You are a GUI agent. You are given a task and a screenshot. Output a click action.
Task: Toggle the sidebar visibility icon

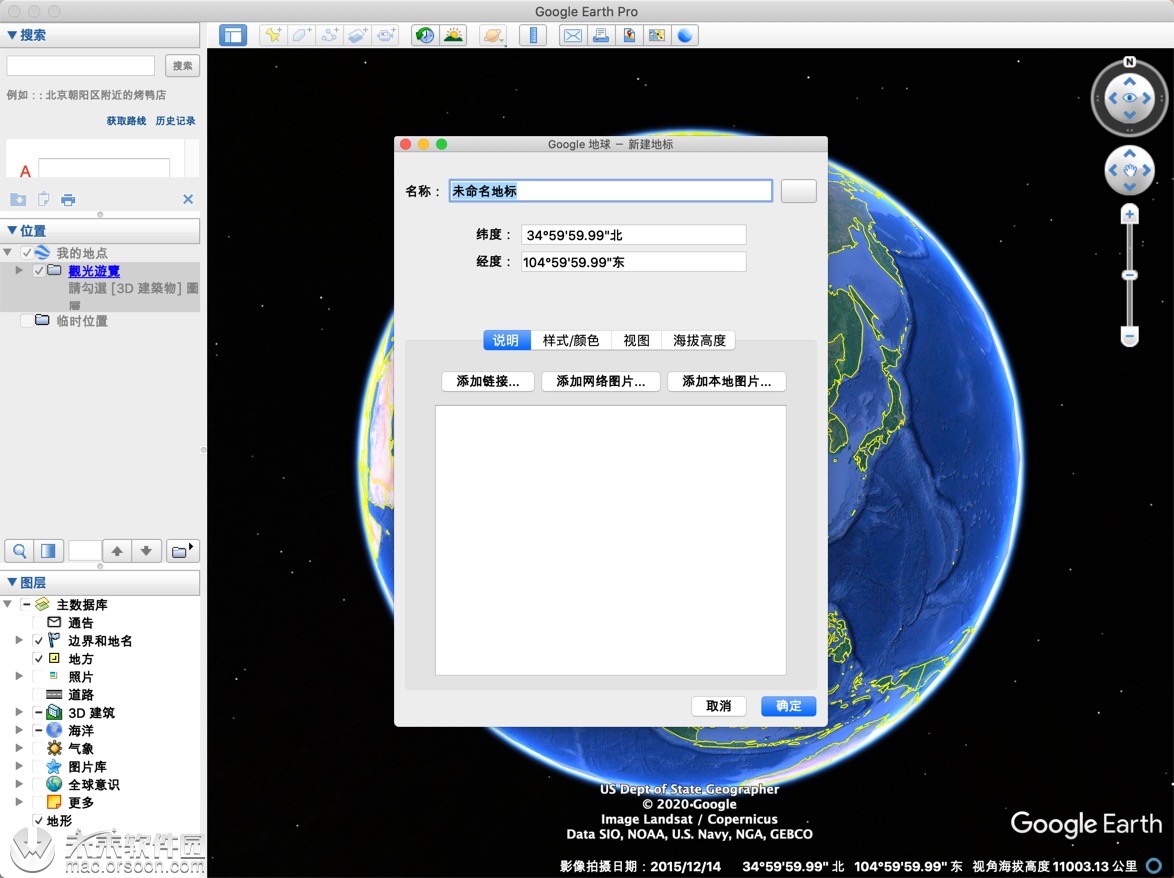pyautogui.click(x=233, y=35)
